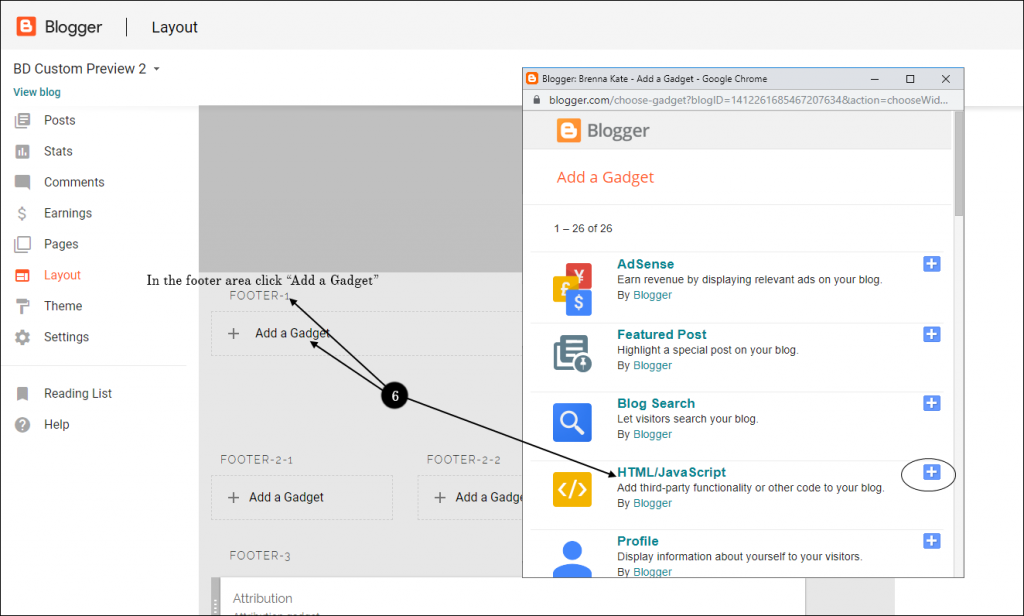This screenshot has height=616, width=1024.
Task: Go to the Stats section
Action: click(x=58, y=151)
